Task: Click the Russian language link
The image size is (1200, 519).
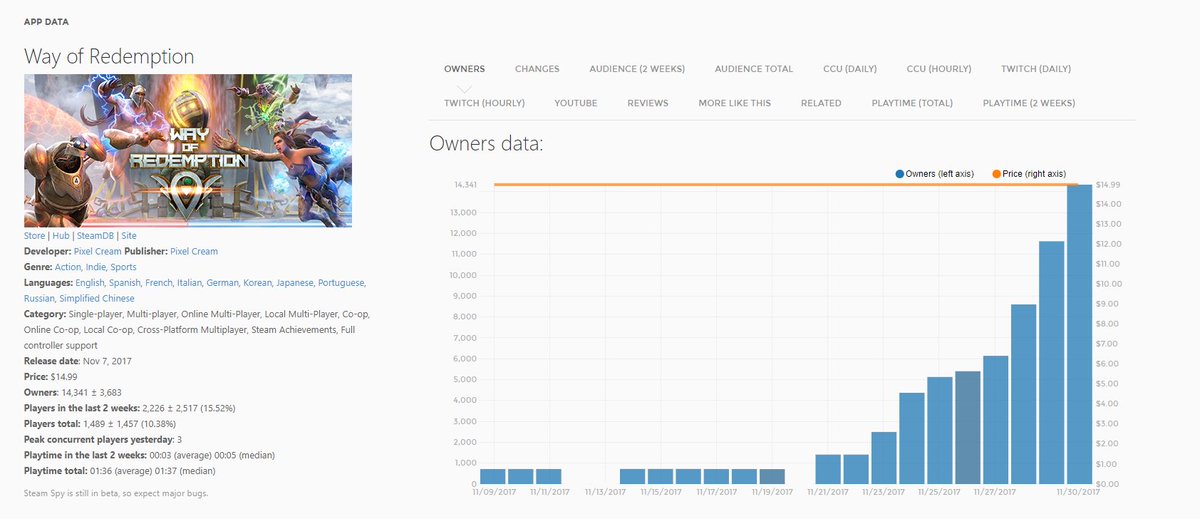Action: tap(40, 298)
